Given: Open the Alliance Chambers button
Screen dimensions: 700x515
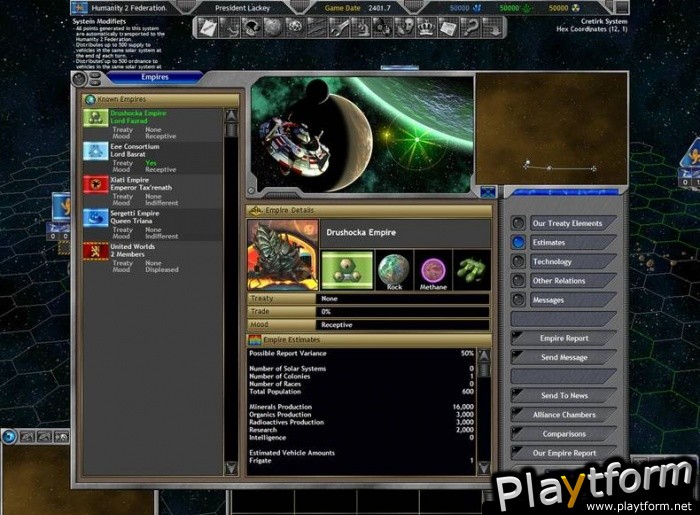Looking at the screenshot, I should (x=564, y=415).
